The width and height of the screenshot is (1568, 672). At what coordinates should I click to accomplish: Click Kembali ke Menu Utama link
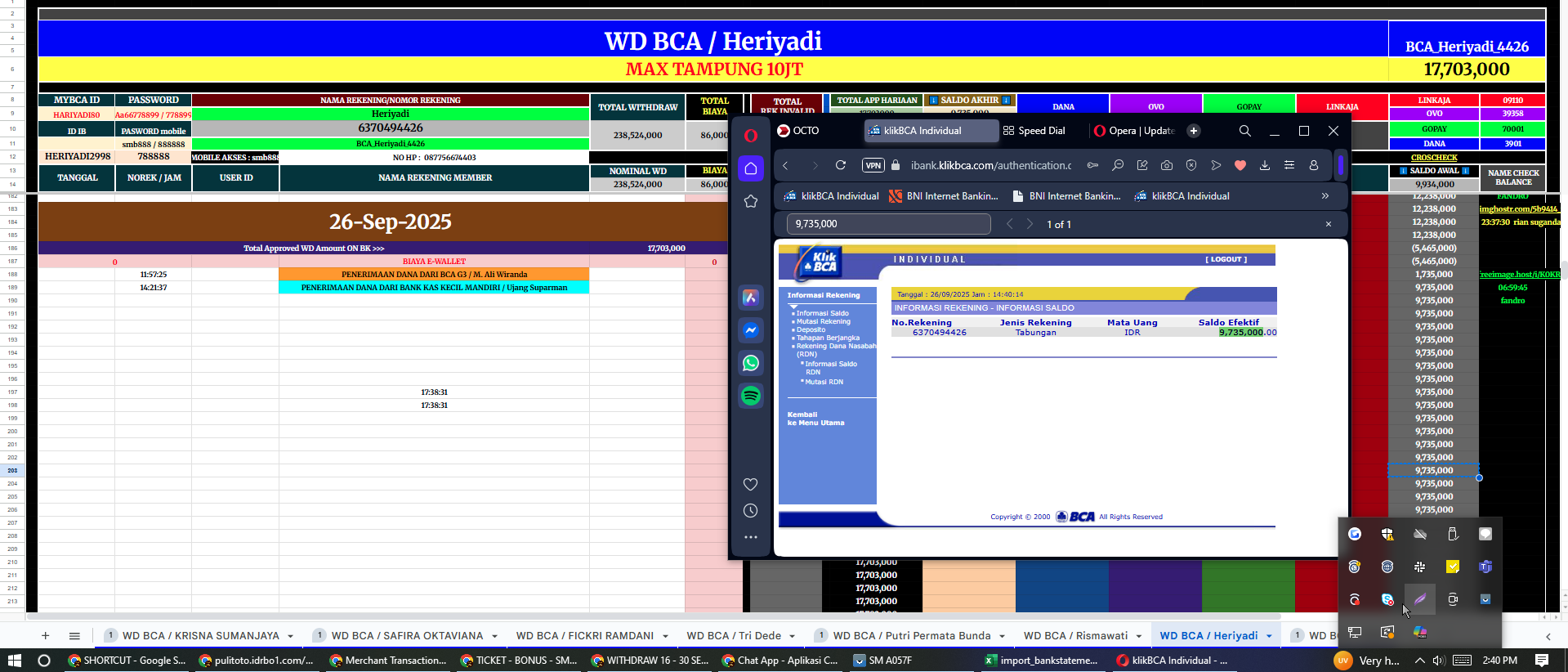(x=815, y=419)
